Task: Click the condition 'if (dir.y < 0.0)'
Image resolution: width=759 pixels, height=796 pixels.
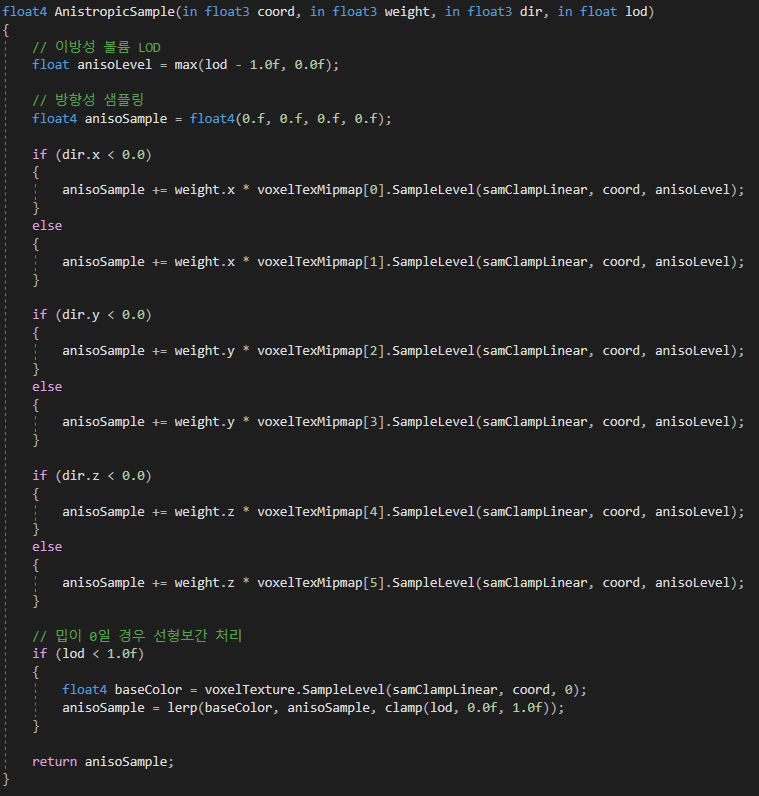Action: pyautogui.click(x=92, y=315)
